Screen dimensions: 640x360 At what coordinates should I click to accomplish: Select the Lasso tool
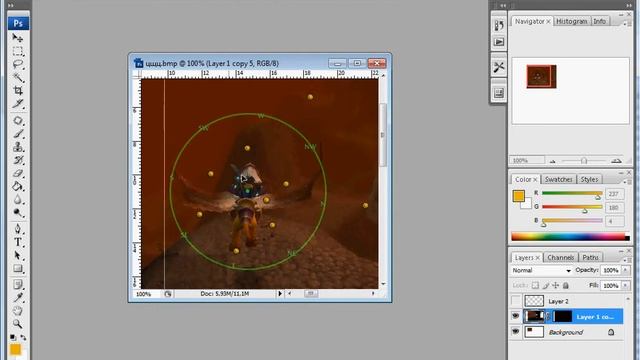[x=18, y=64]
